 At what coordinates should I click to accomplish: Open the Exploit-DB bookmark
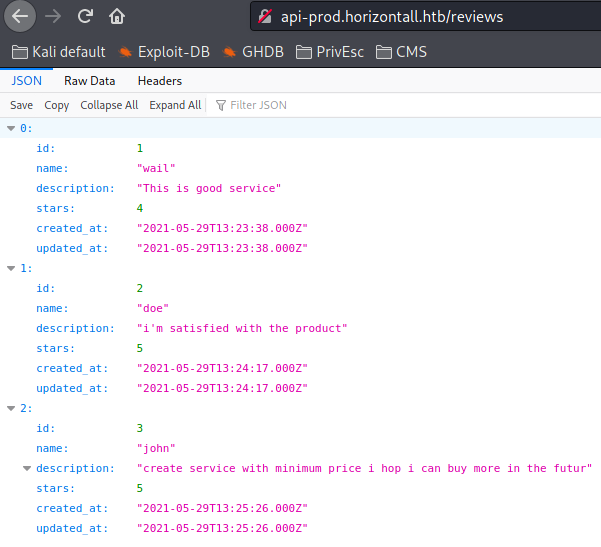(x=164, y=52)
